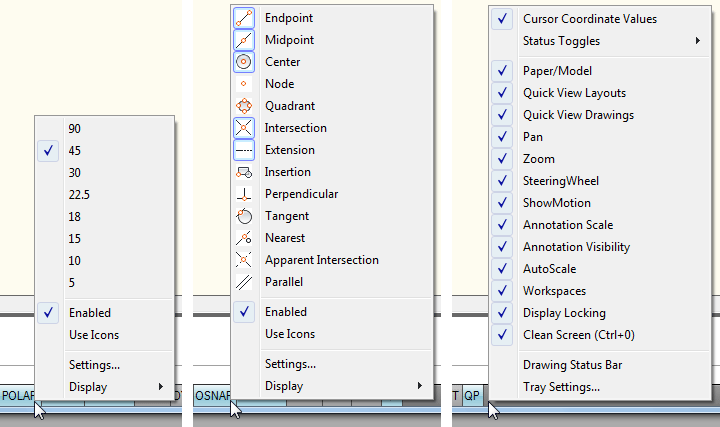Click the Tangent snap icon
The image size is (720, 427).
(x=244, y=216)
